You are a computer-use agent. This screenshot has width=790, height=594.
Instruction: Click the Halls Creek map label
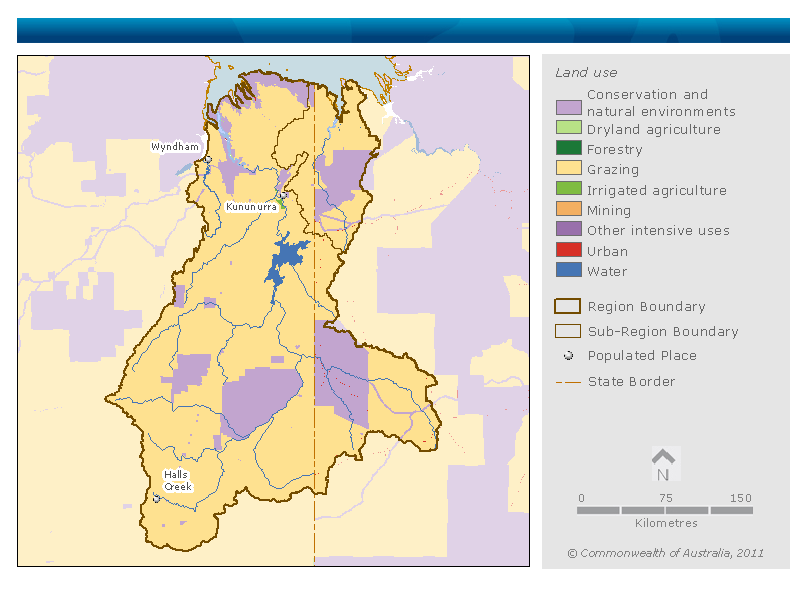(177, 481)
